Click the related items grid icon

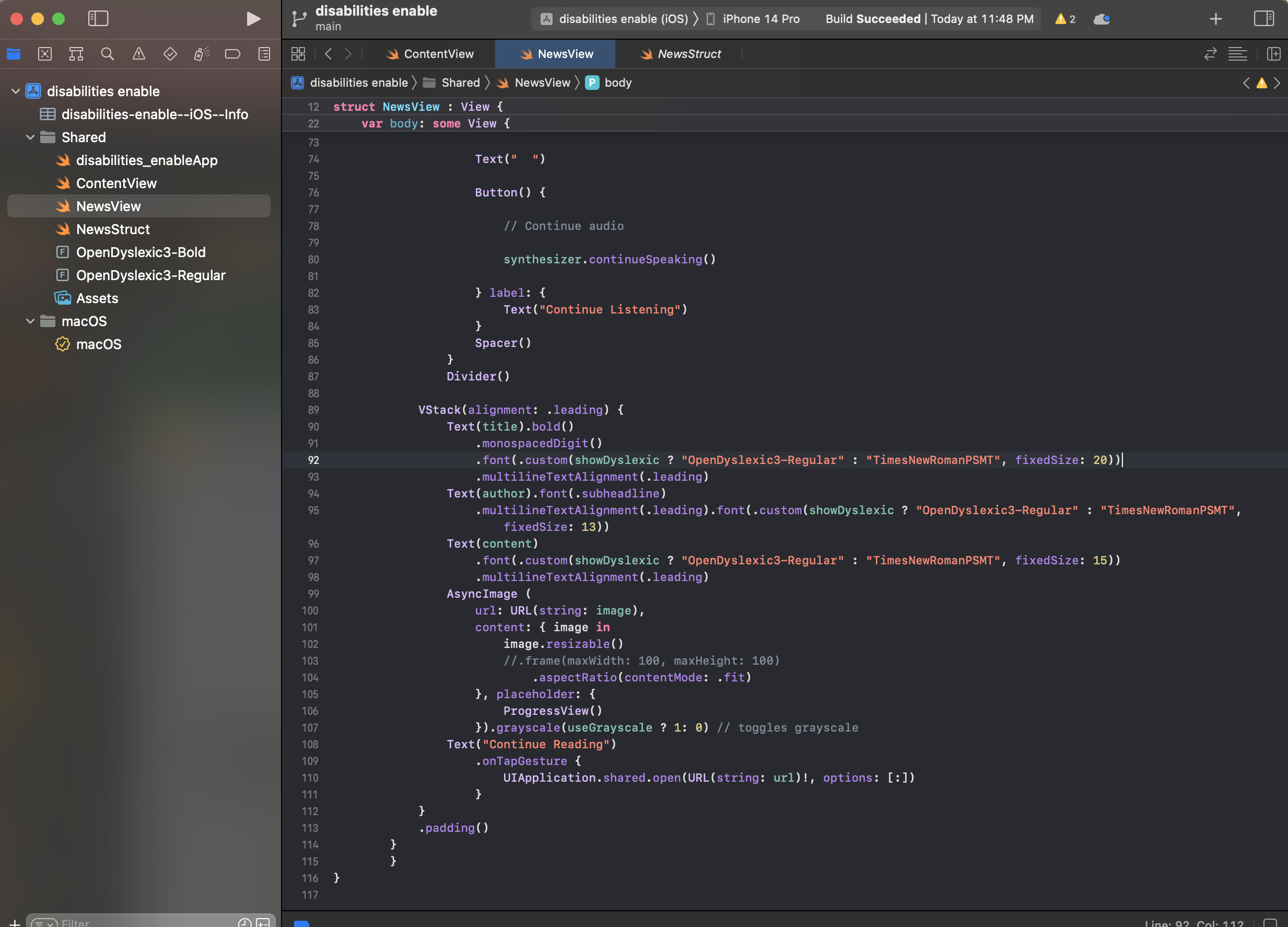(298, 54)
